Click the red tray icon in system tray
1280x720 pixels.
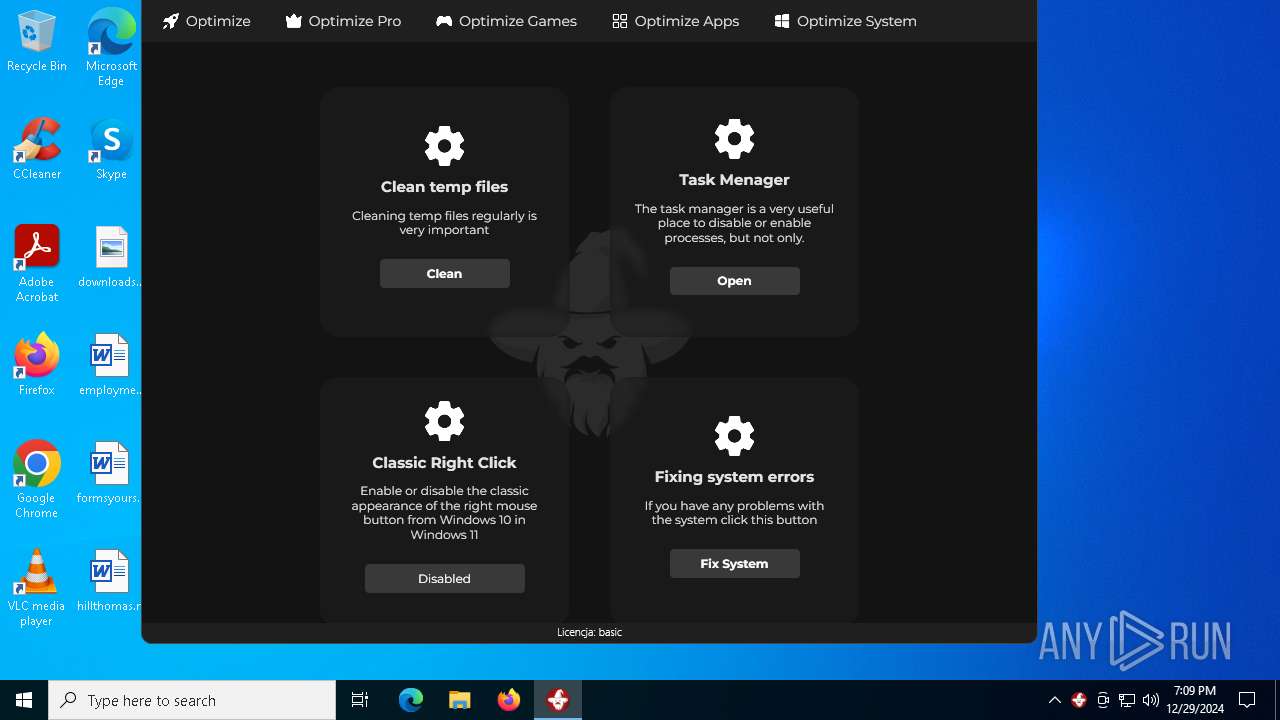pos(1079,700)
